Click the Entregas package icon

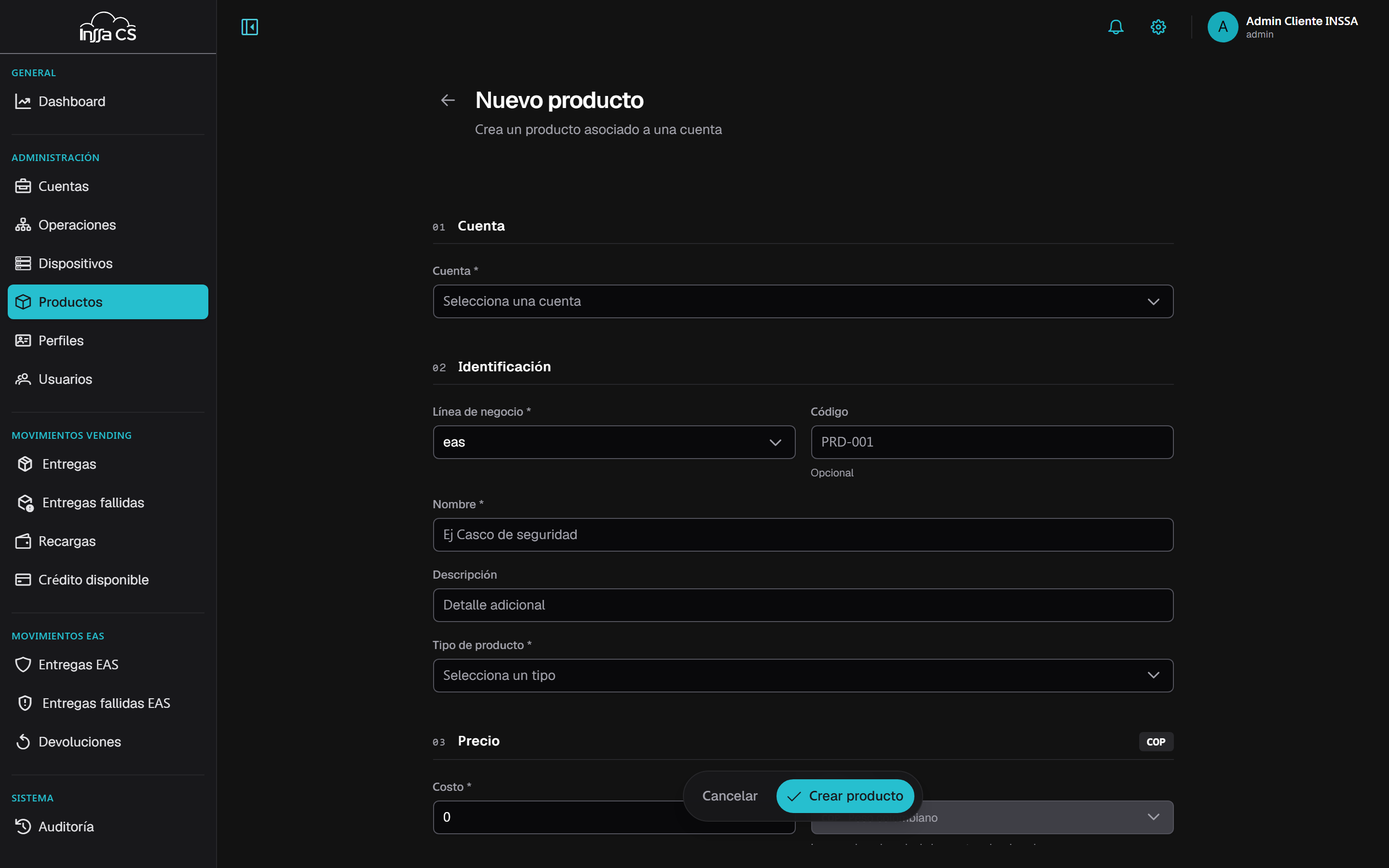click(25, 464)
